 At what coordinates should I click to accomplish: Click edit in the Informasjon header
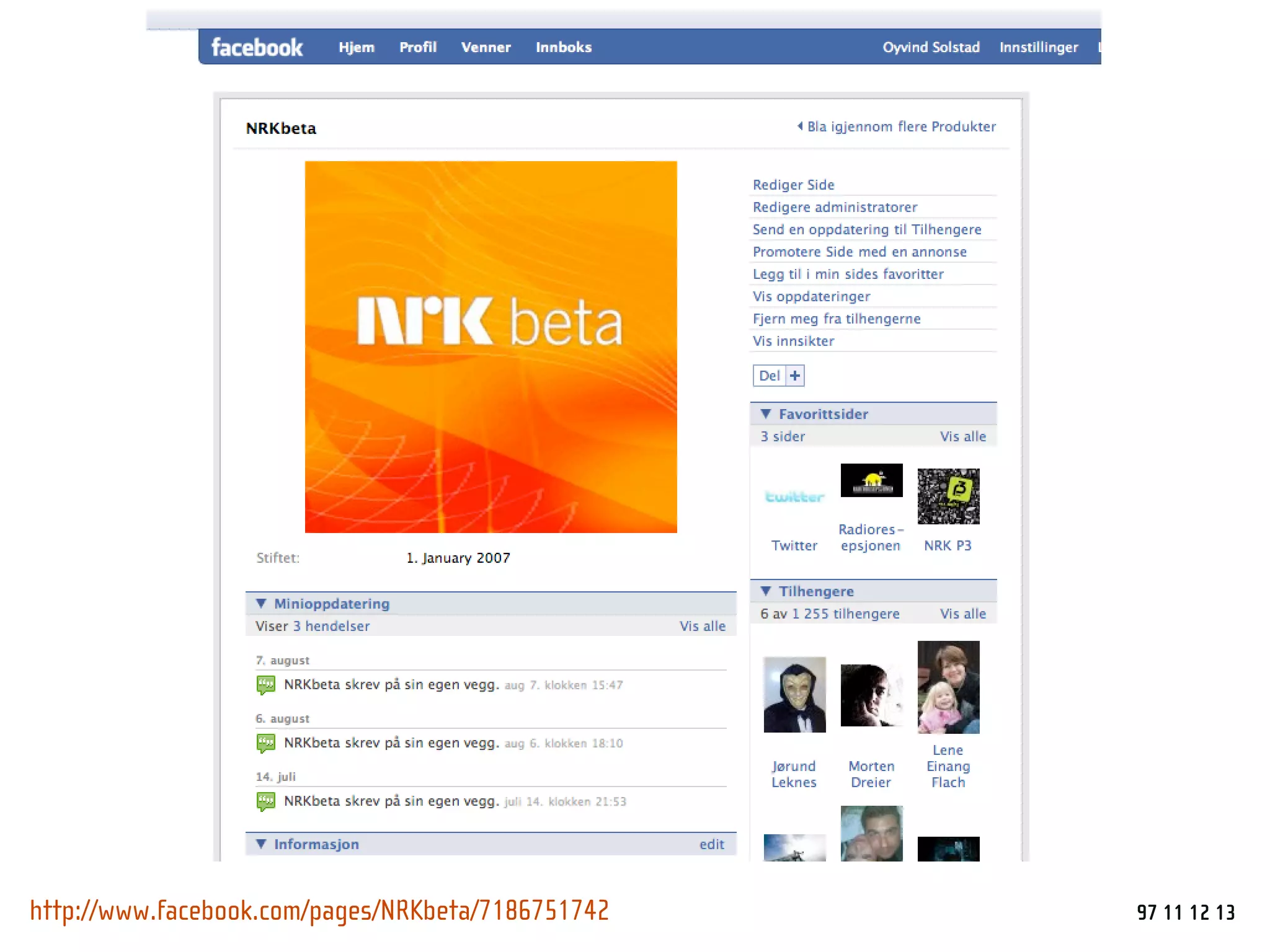pyautogui.click(x=712, y=844)
